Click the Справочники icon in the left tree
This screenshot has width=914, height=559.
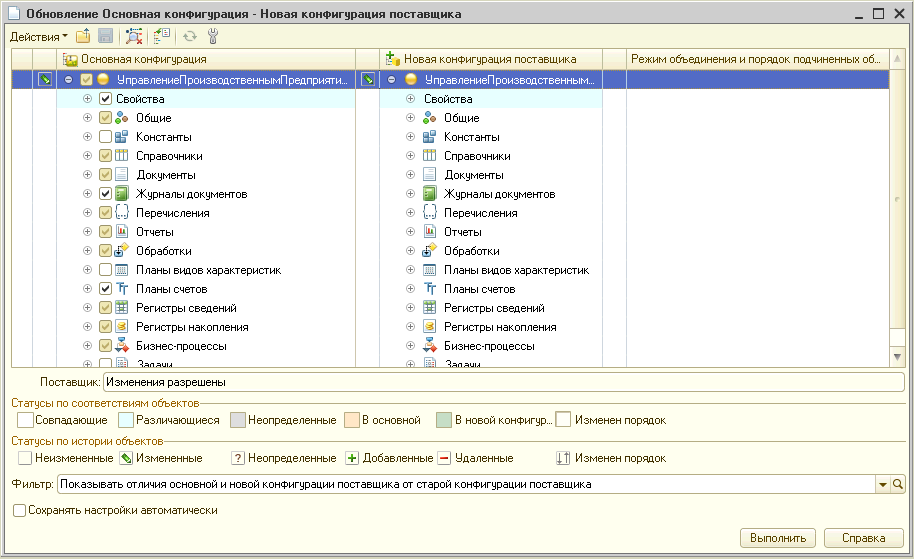(x=121, y=156)
